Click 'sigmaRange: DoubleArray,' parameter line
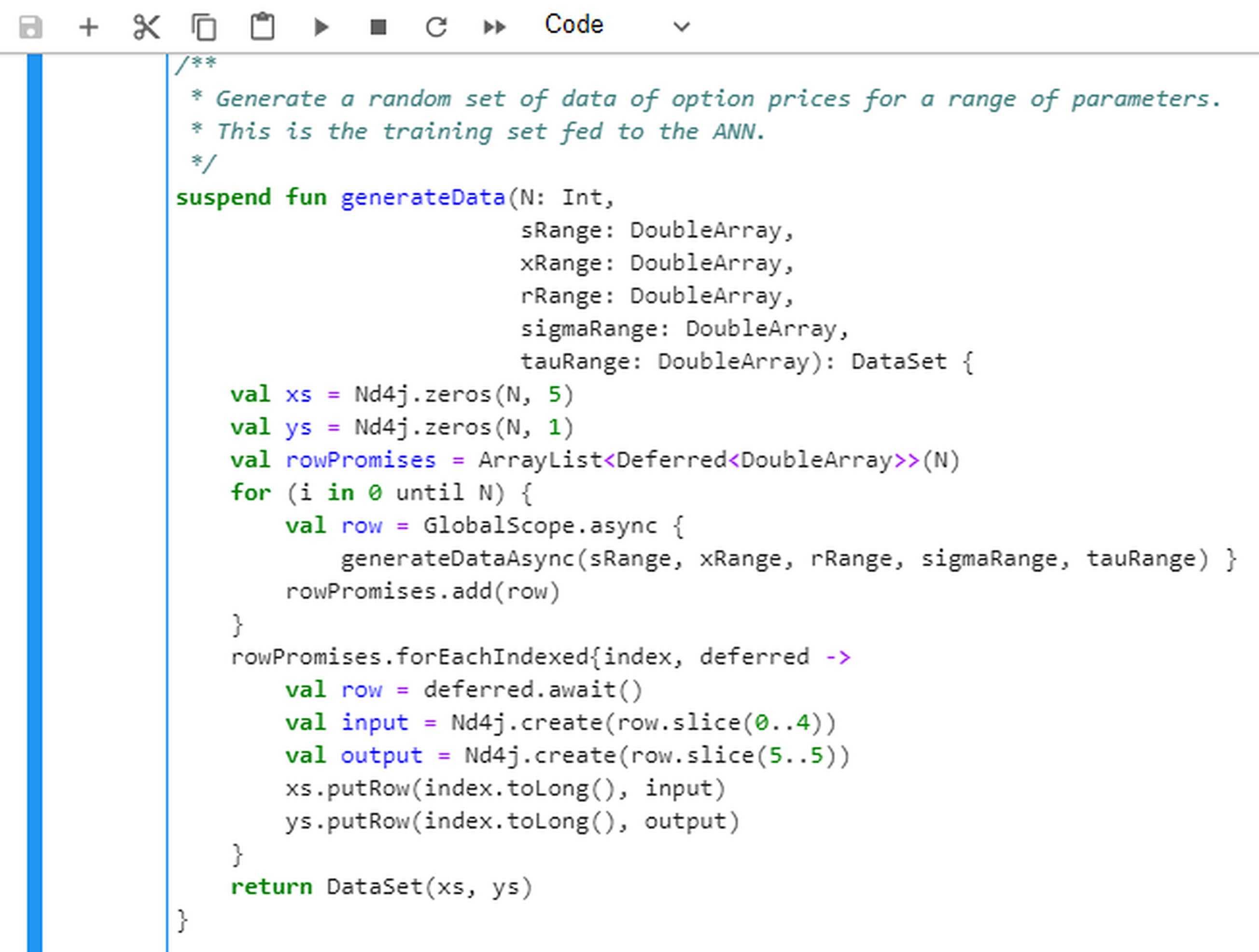The height and width of the screenshot is (952, 1259). 685,329
